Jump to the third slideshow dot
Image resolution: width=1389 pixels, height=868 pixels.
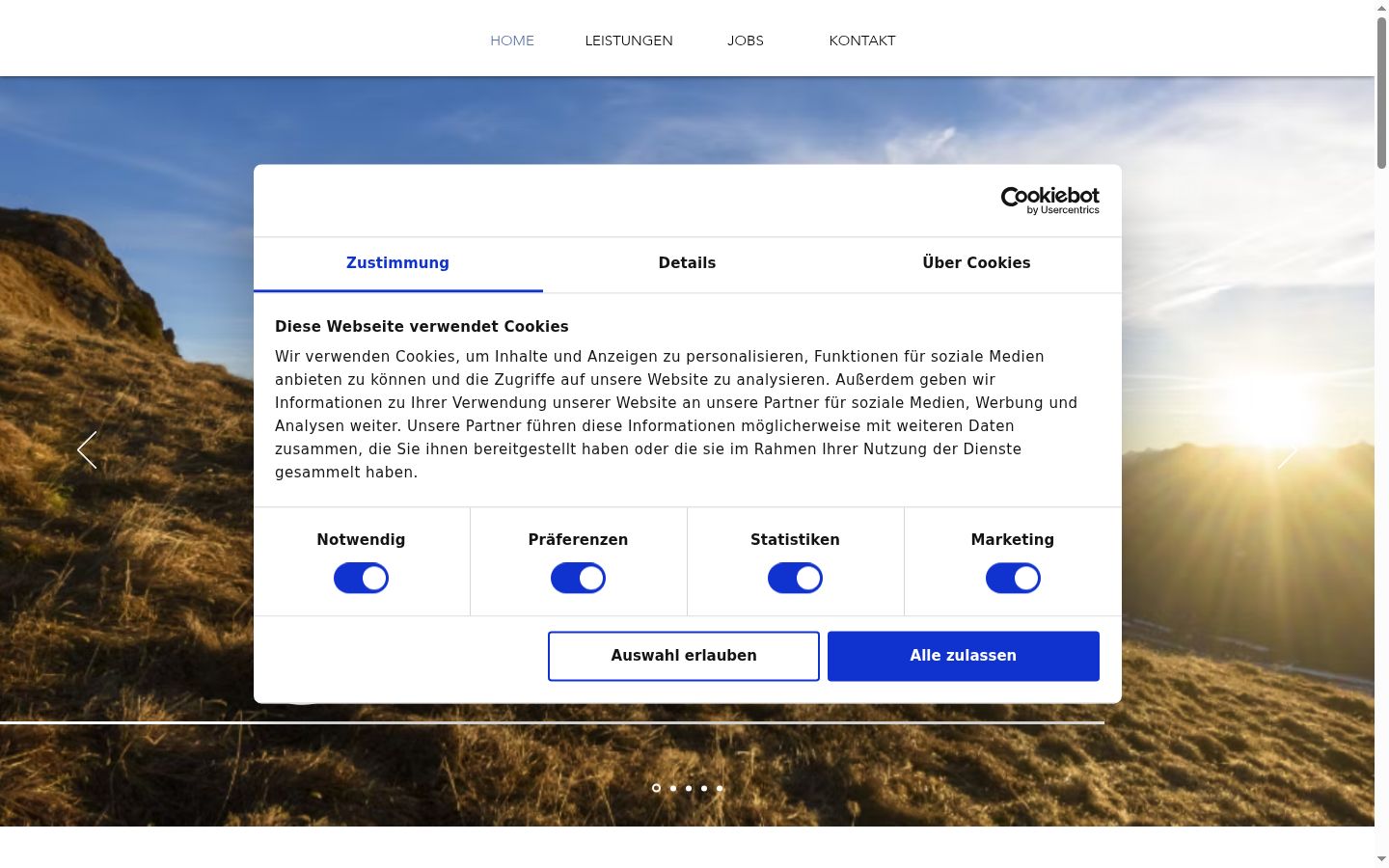tap(689, 788)
